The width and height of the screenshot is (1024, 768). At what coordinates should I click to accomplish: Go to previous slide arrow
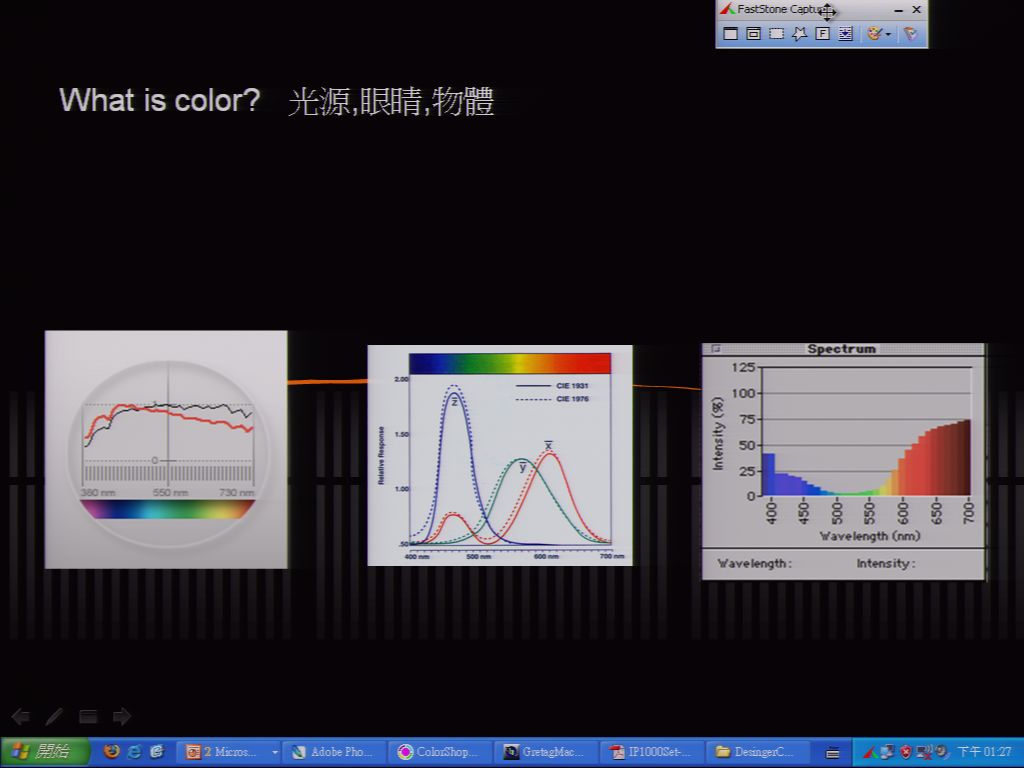pyautogui.click(x=21, y=716)
